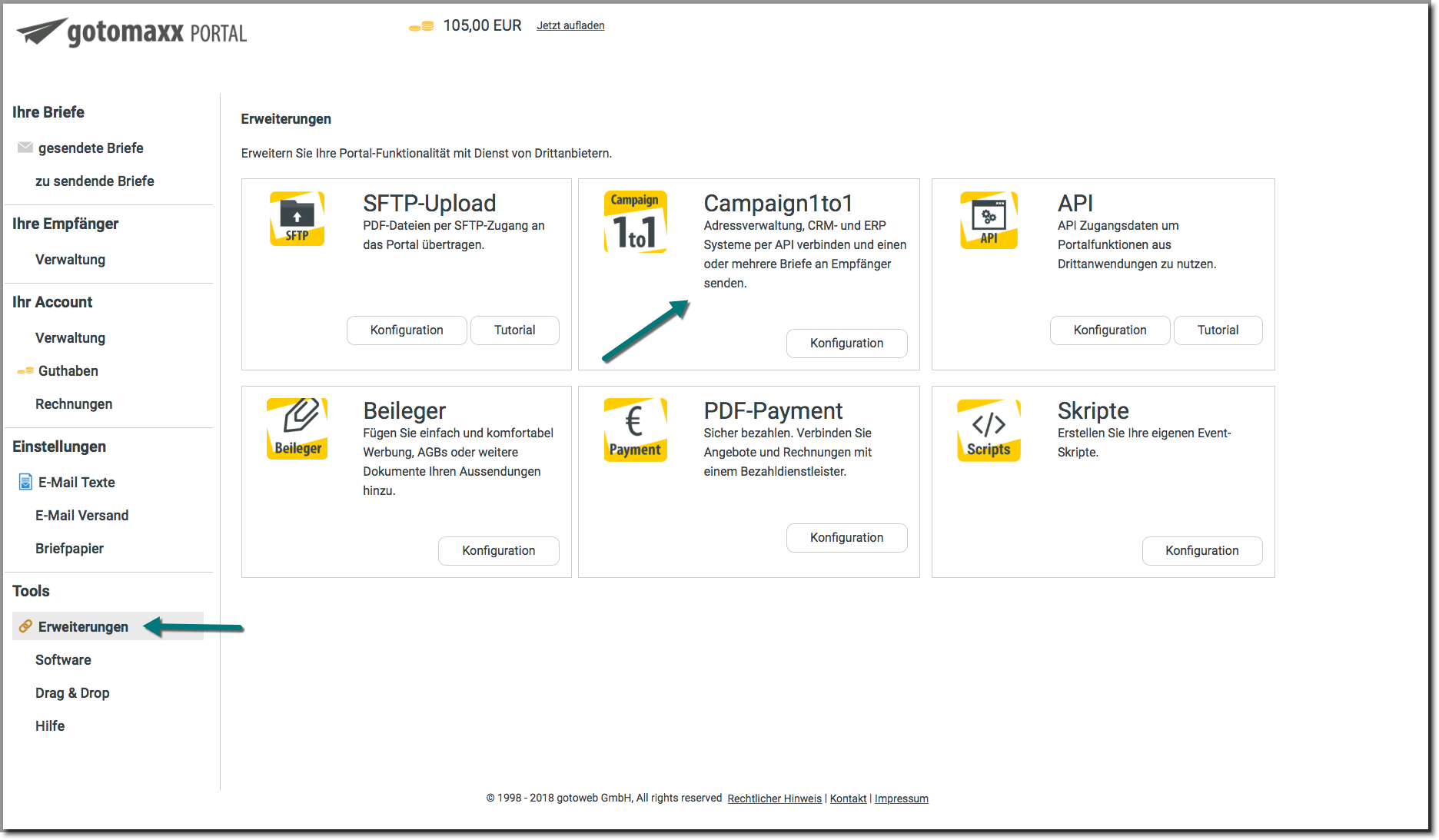Open Konfiguration for Skripte
The image size is (1439, 840).
click(x=1201, y=551)
